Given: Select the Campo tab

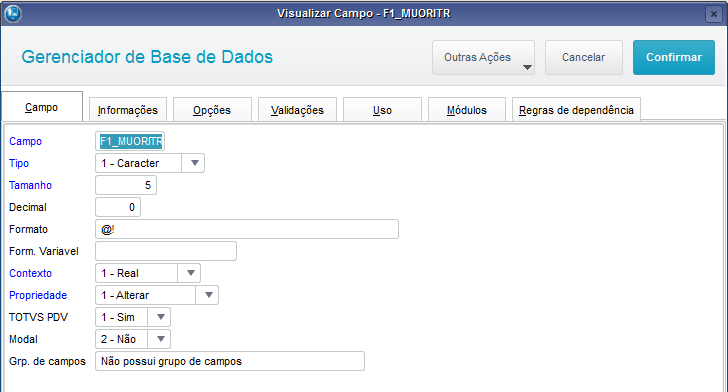Looking at the screenshot, I should click(42, 107).
